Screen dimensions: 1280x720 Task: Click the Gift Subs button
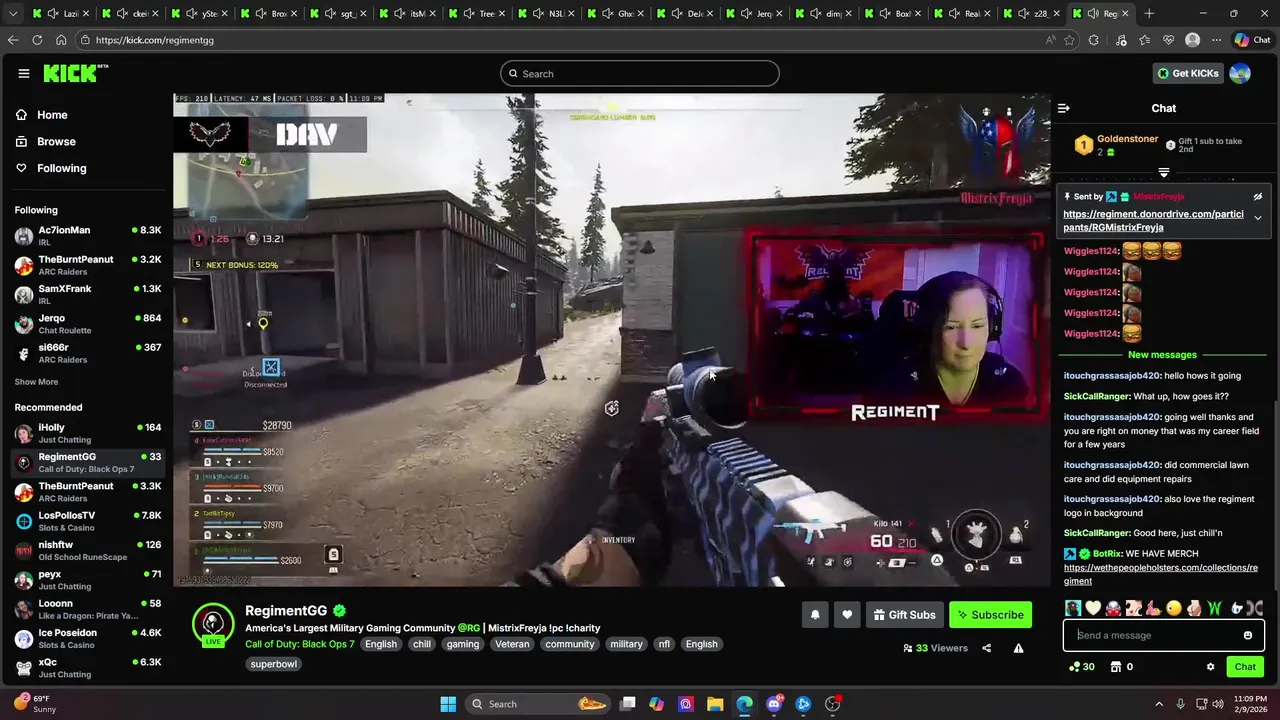coord(905,615)
